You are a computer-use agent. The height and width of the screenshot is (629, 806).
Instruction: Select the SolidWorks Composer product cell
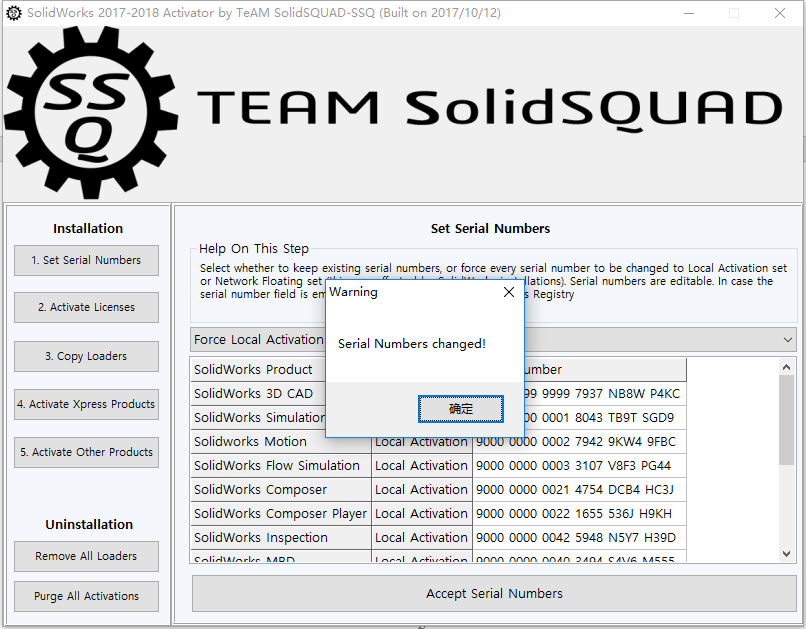pyautogui.click(x=281, y=490)
